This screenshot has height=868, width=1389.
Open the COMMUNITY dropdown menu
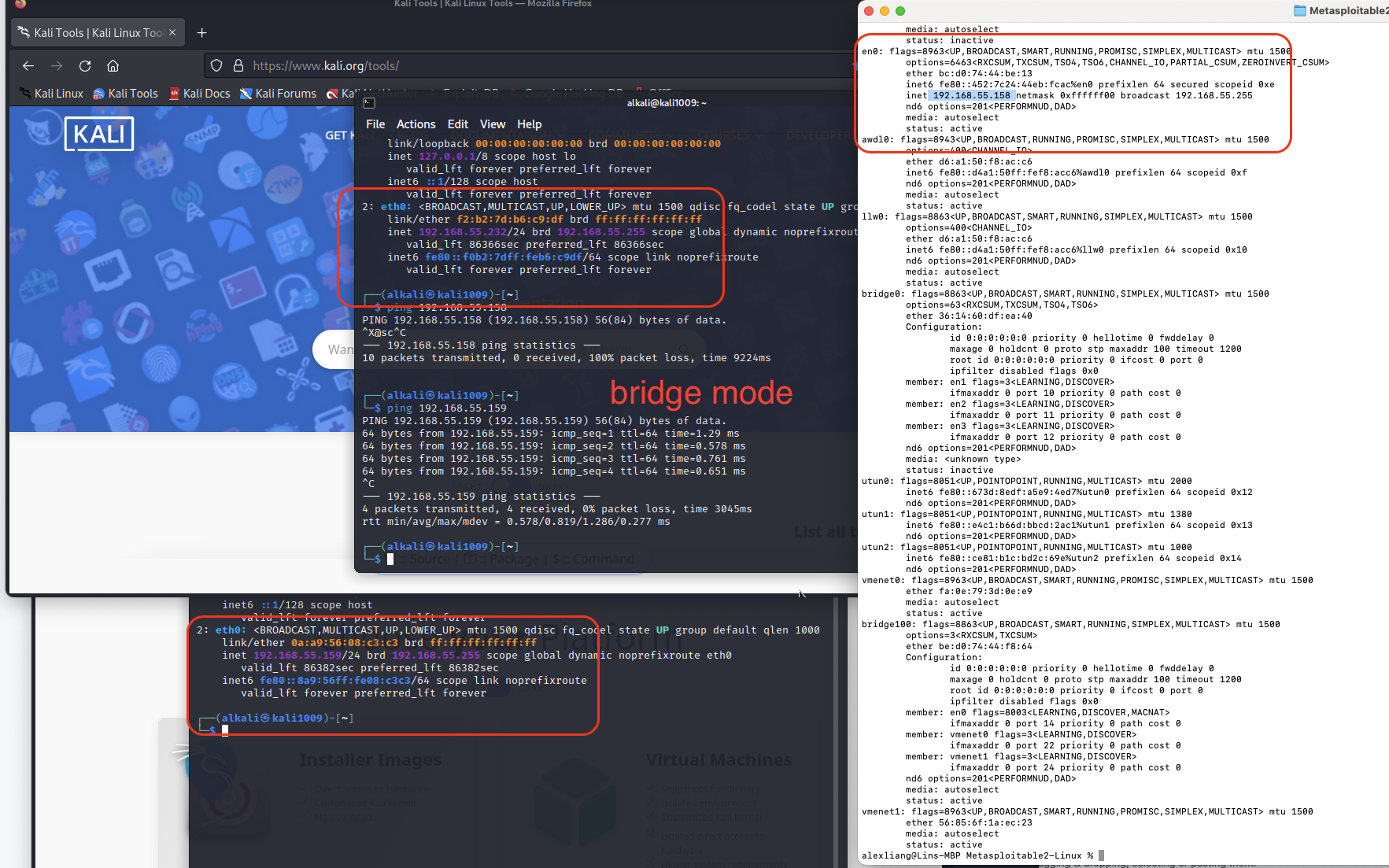(626, 135)
